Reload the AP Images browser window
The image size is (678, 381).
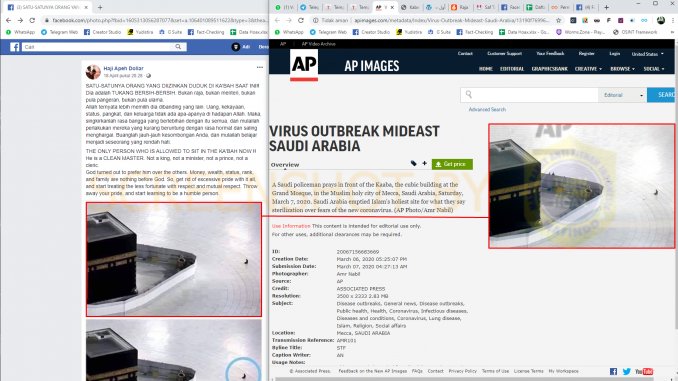pyautogui.click(x=301, y=20)
